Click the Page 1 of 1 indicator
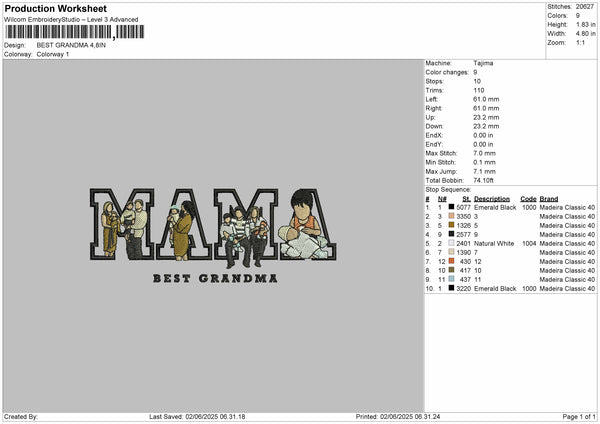 point(579,417)
